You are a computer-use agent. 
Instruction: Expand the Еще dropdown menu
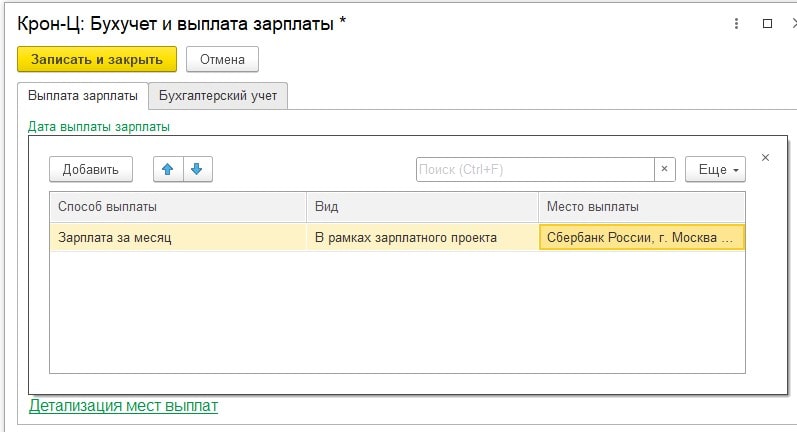coord(715,170)
